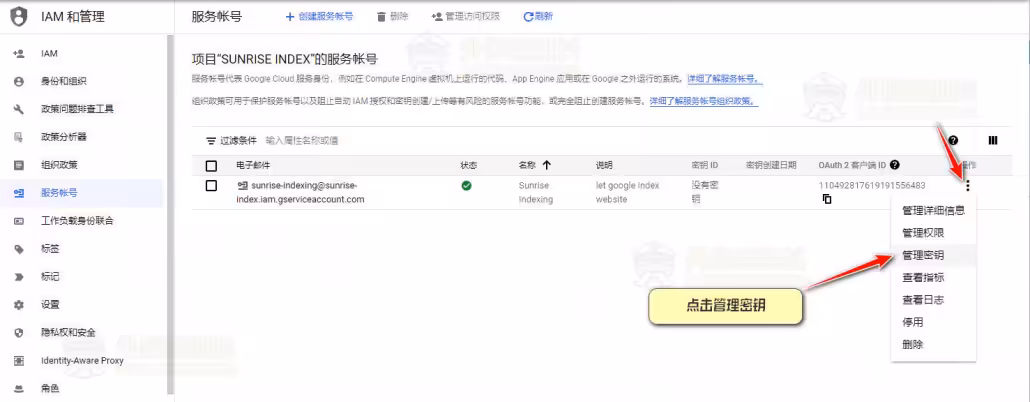The width and height of the screenshot is (1030, 402).
Task: Copy the OAuth 2 client ID
Action: (x=827, y=199)
